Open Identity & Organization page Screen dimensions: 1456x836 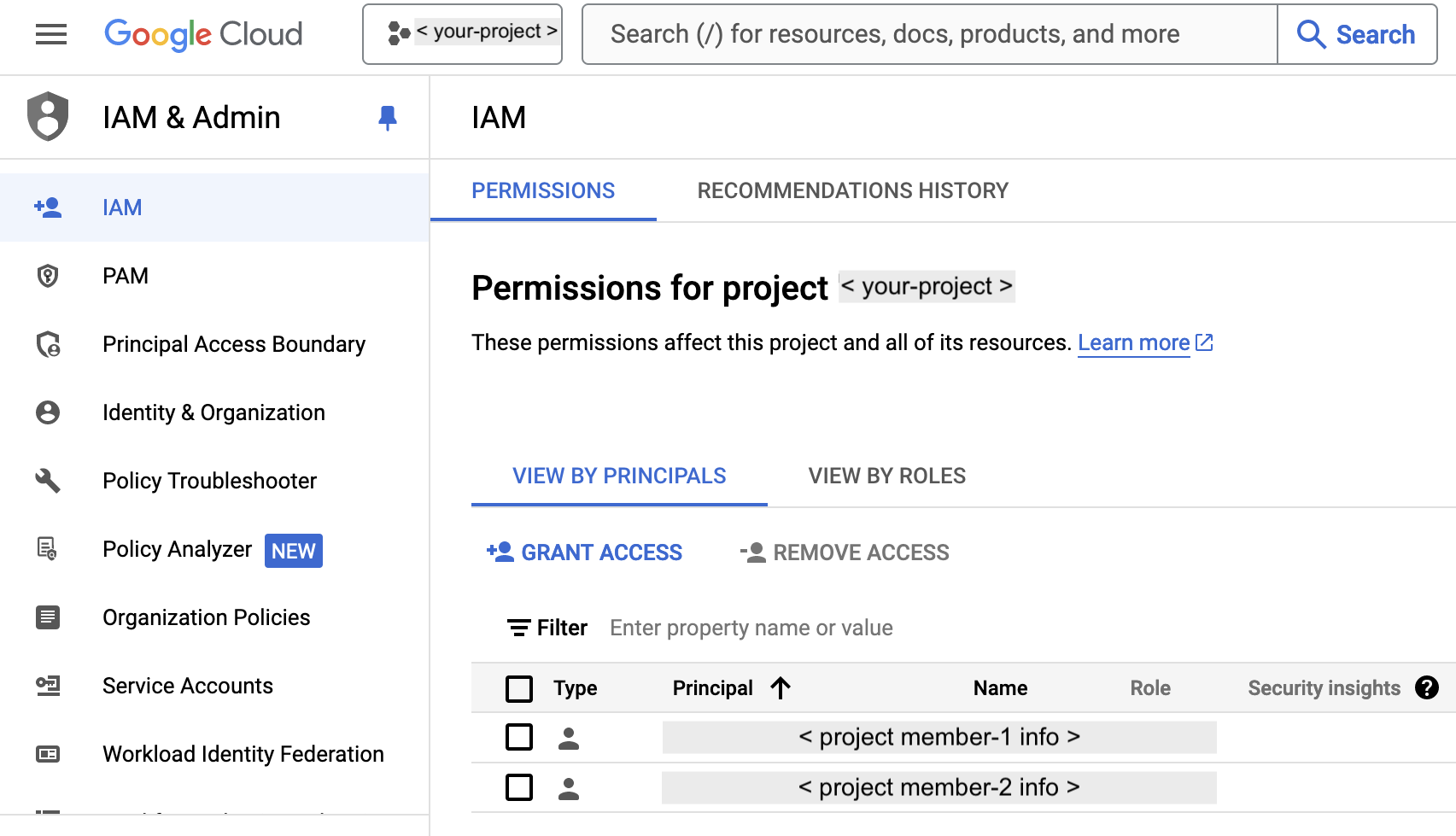[x=214, y=412]
